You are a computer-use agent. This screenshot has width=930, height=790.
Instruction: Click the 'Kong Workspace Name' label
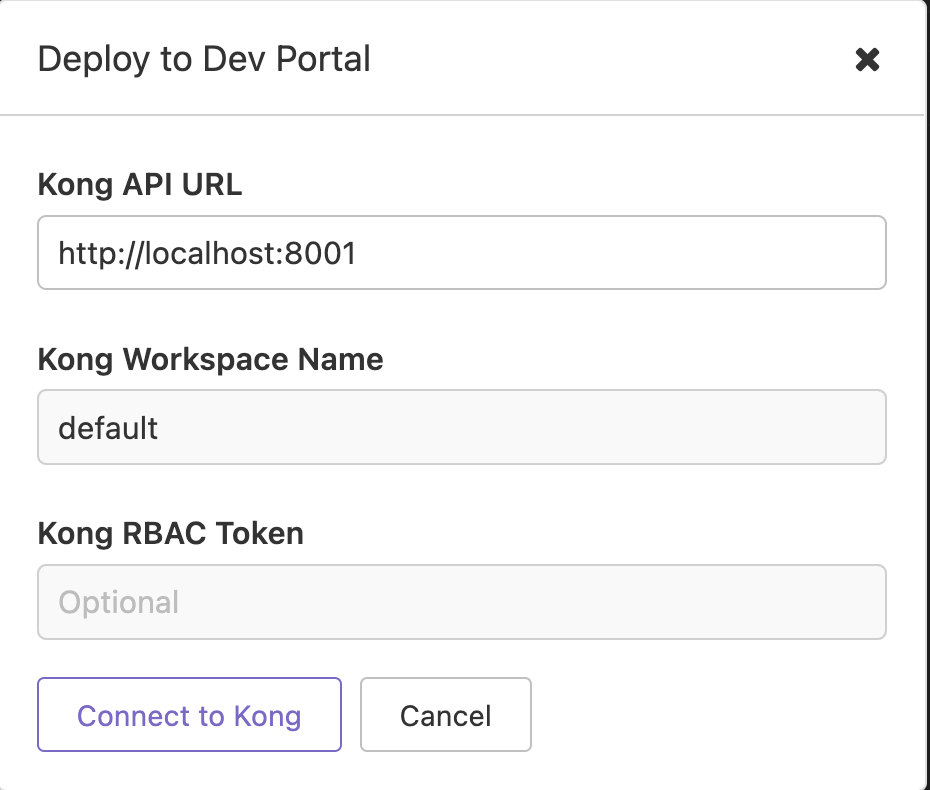tap(211, 359)
